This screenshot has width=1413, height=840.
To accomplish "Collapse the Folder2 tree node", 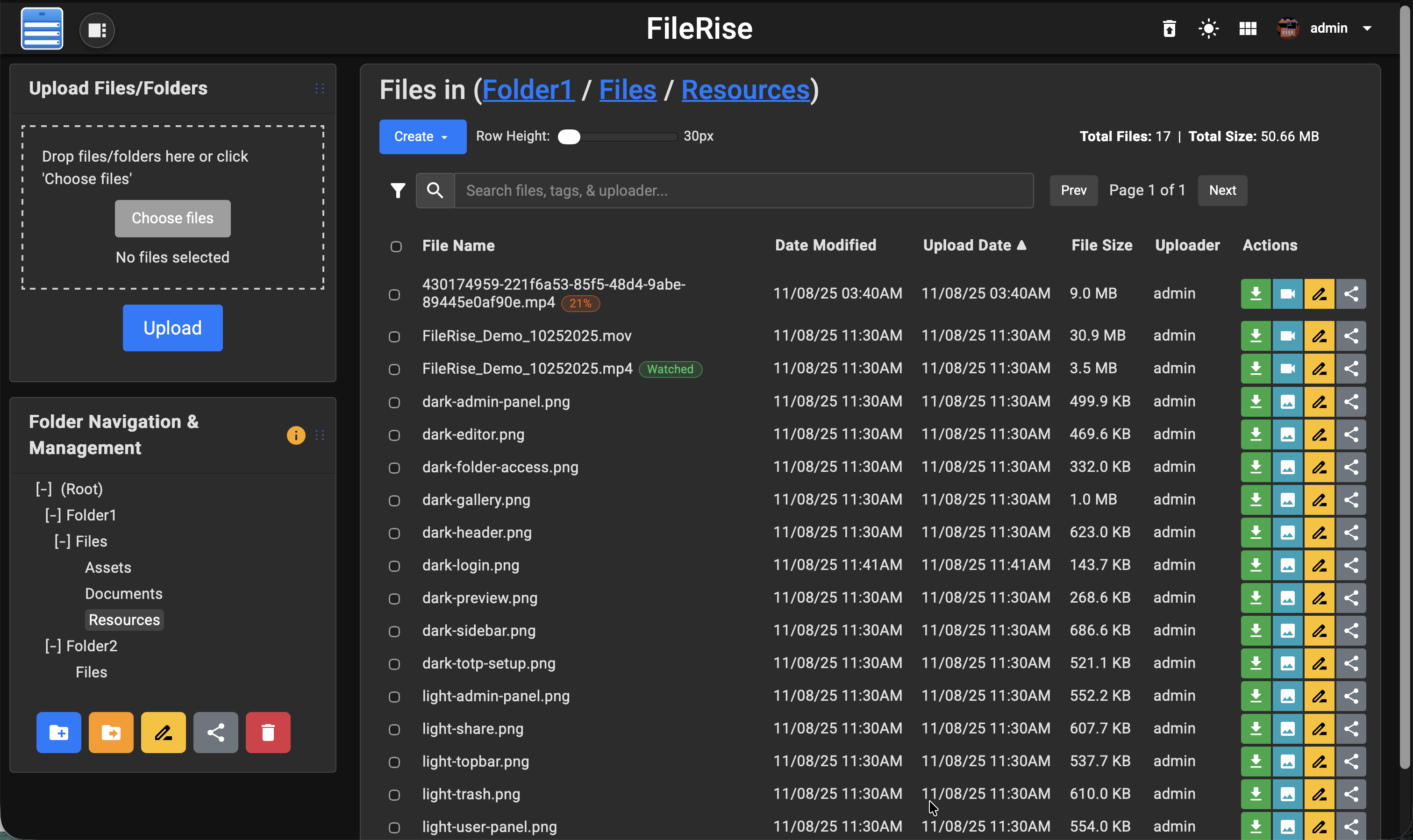I will coord(53,646).
